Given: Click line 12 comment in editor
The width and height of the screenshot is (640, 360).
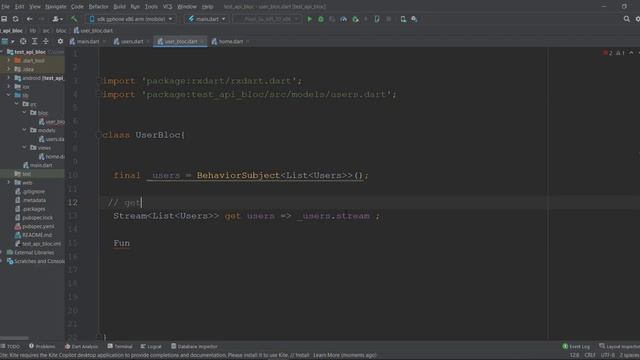Looking at the screenshot, I should pos(124,202).
